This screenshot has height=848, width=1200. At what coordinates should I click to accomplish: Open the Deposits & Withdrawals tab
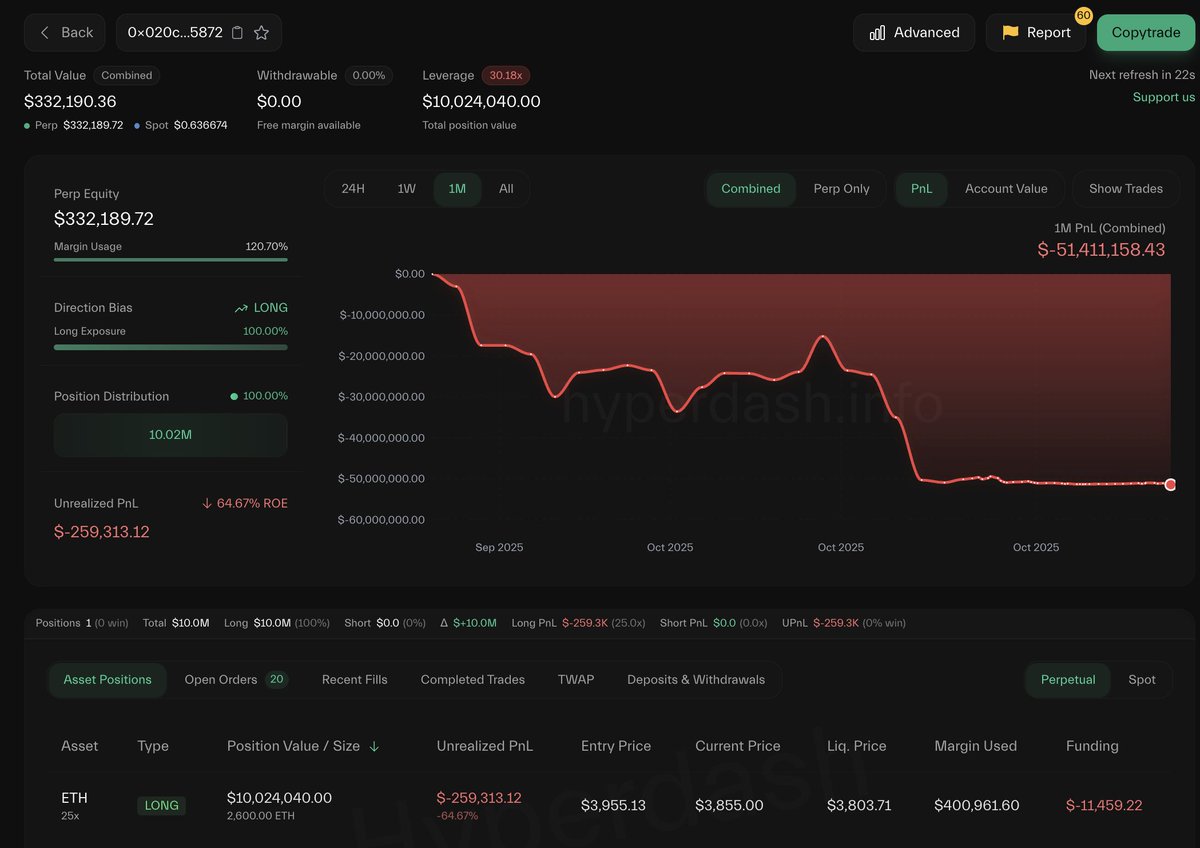point(696,679)
